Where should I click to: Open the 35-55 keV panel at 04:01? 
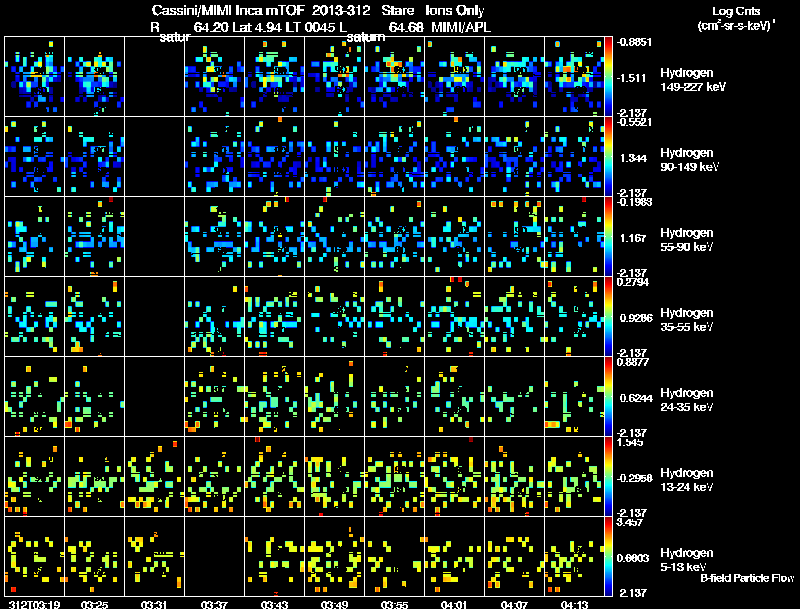pyautogui.click(x=455, y=316)
